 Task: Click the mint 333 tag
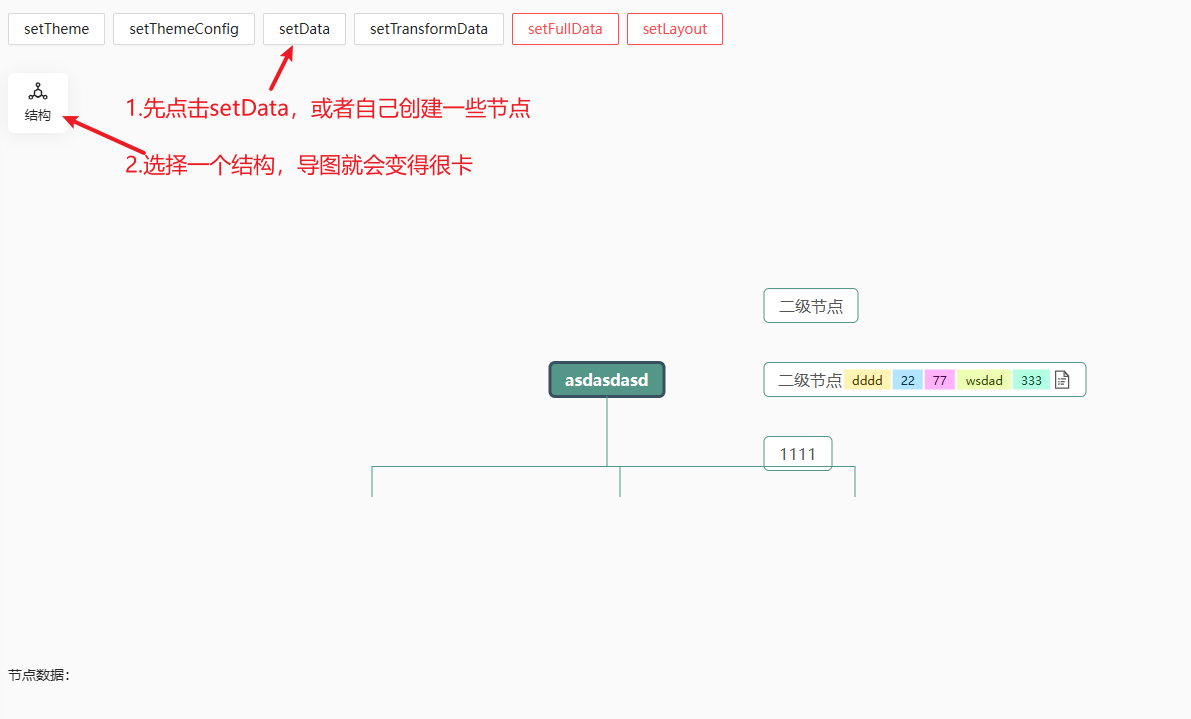[1031, 380]
